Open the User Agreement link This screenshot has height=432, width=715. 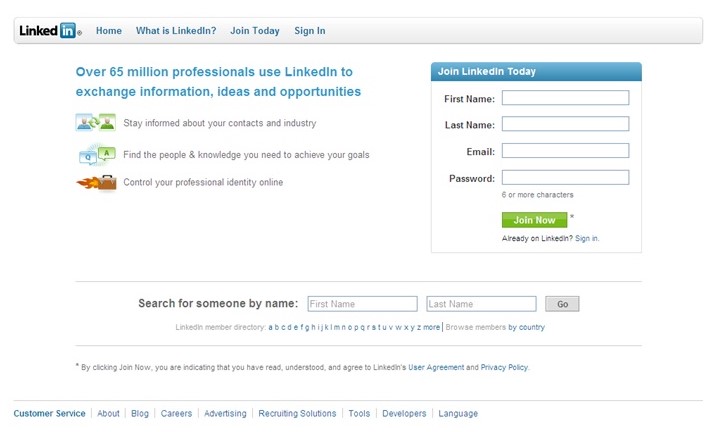tap(436, 367)
